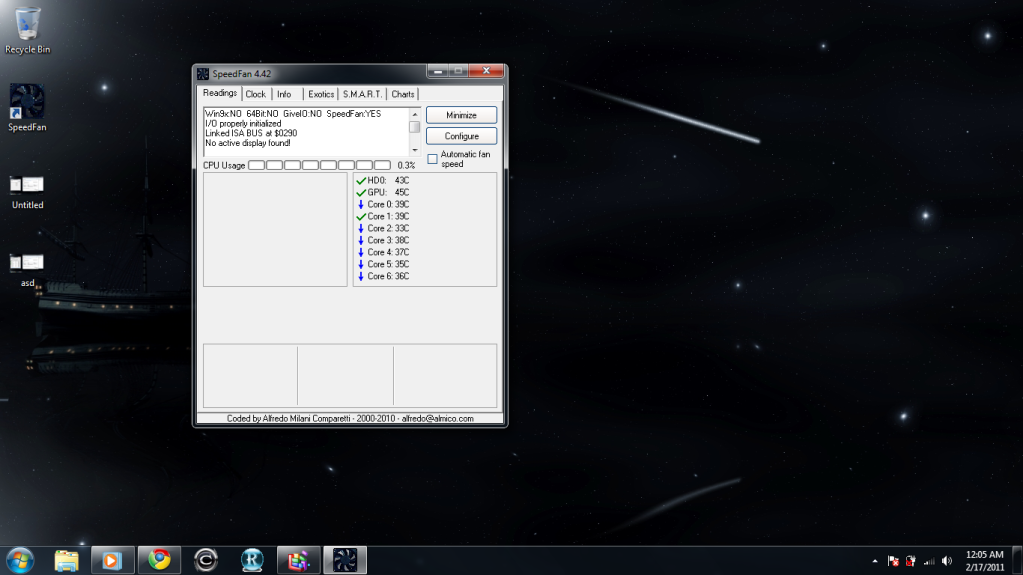
Task: Enable Automatic fan speed checkbox
Action: tap(432, 158)
